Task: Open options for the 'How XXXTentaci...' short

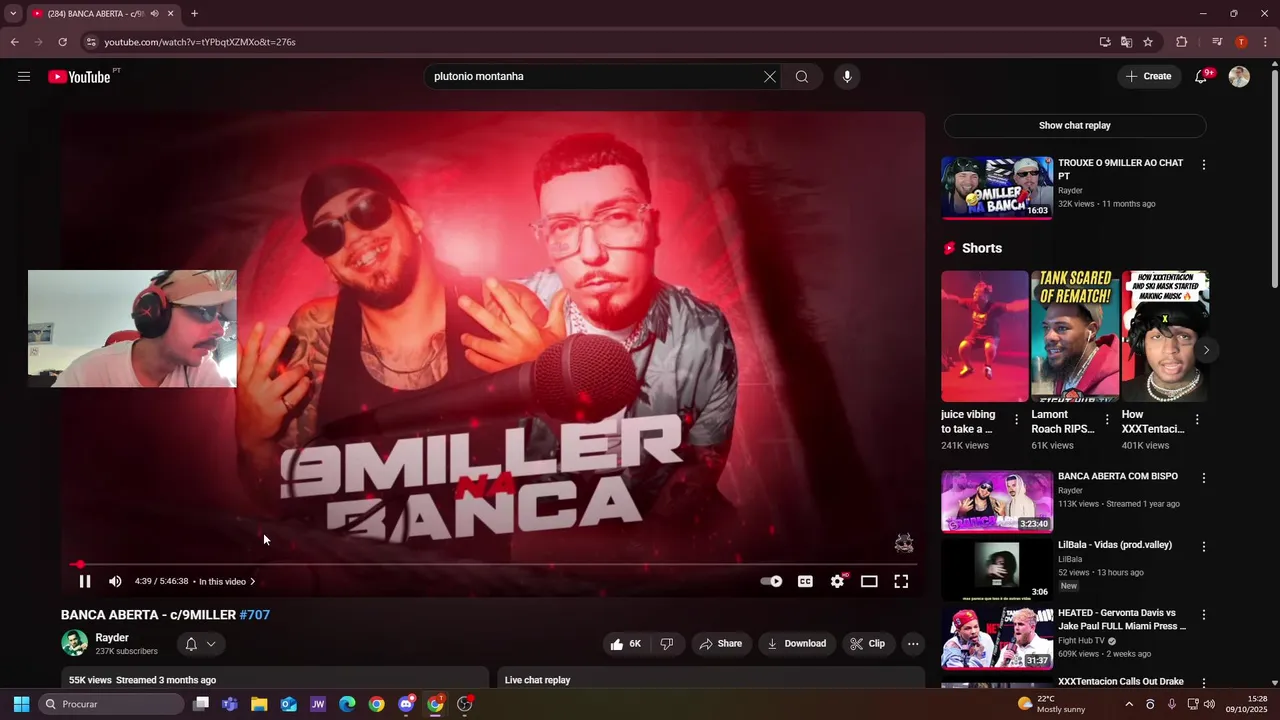Action: (1197, 420)
